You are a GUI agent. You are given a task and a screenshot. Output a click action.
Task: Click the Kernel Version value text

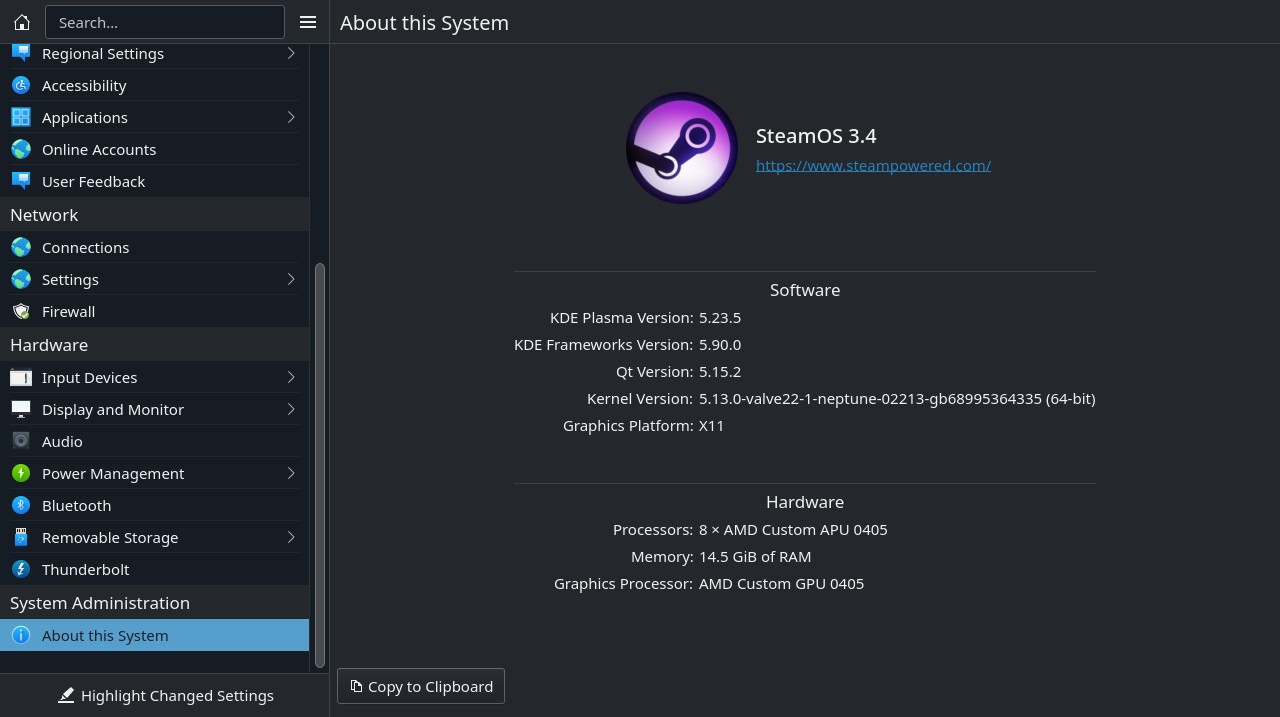897,398
